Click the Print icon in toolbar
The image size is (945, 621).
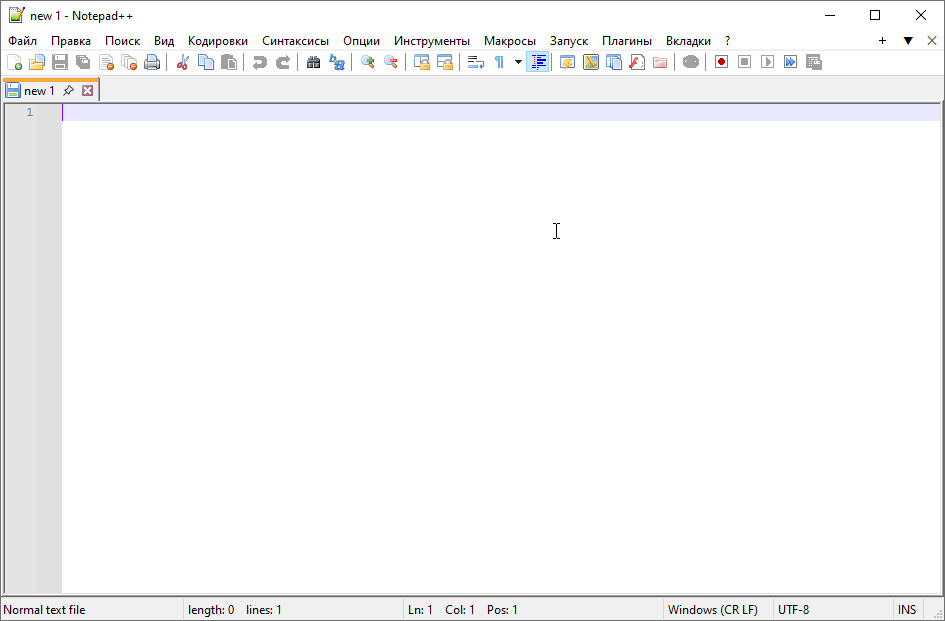(x=152, y=62)
